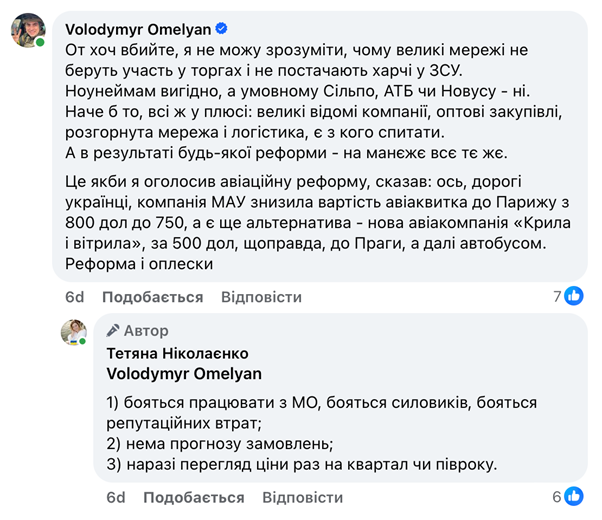Click the green online dot on reply avatar

(x=84, y=342)
